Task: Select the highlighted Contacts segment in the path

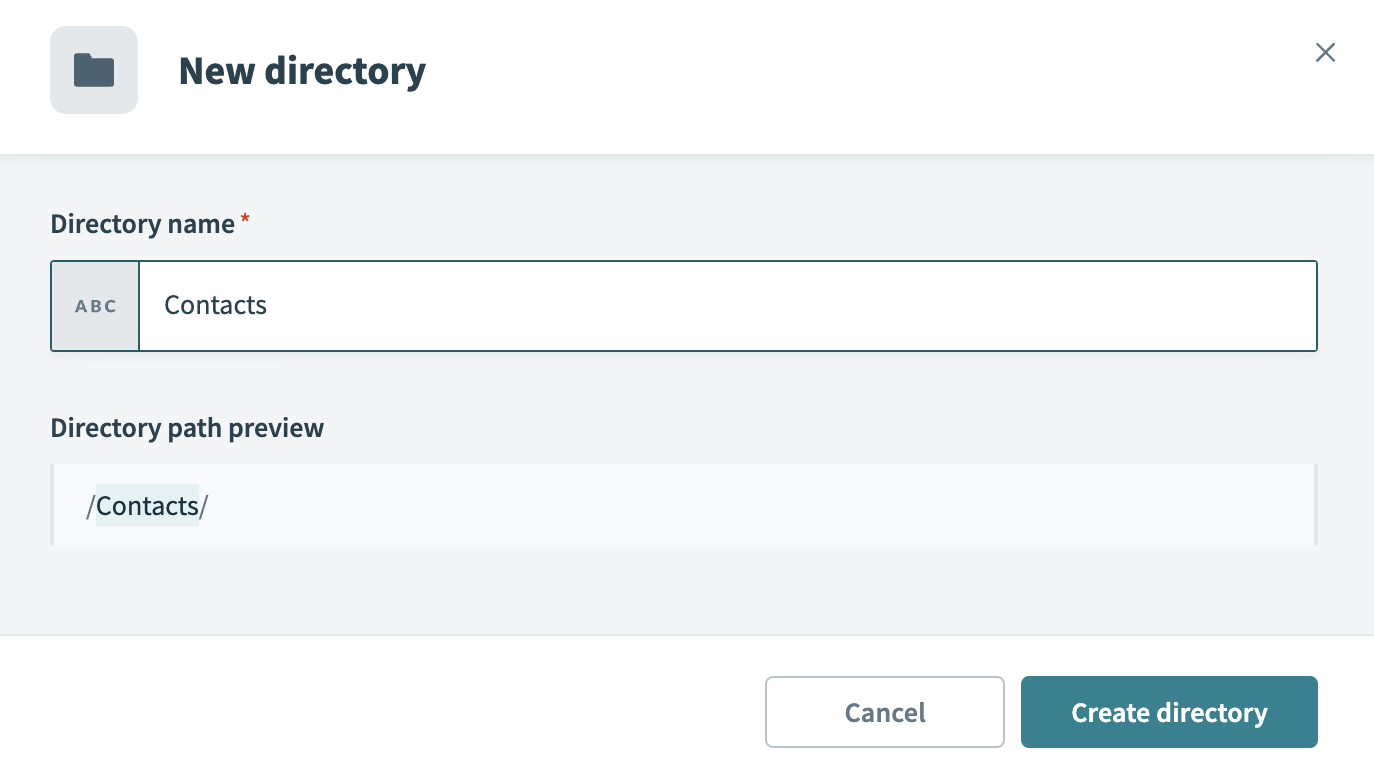Action: pyautogui.click(x=147, y=505)
